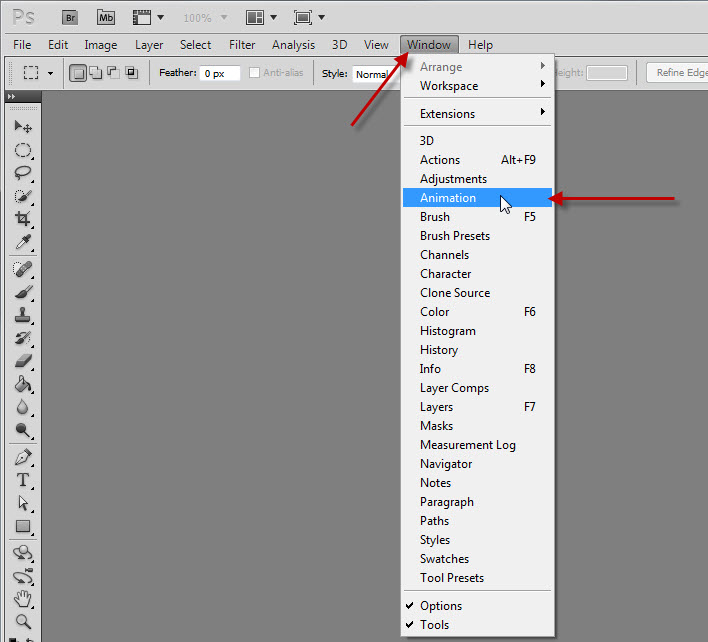Choose Layers from the Window menu
The height and width of the screenshot is (642, 708).
pyautogui.click(x=477, y=407)
